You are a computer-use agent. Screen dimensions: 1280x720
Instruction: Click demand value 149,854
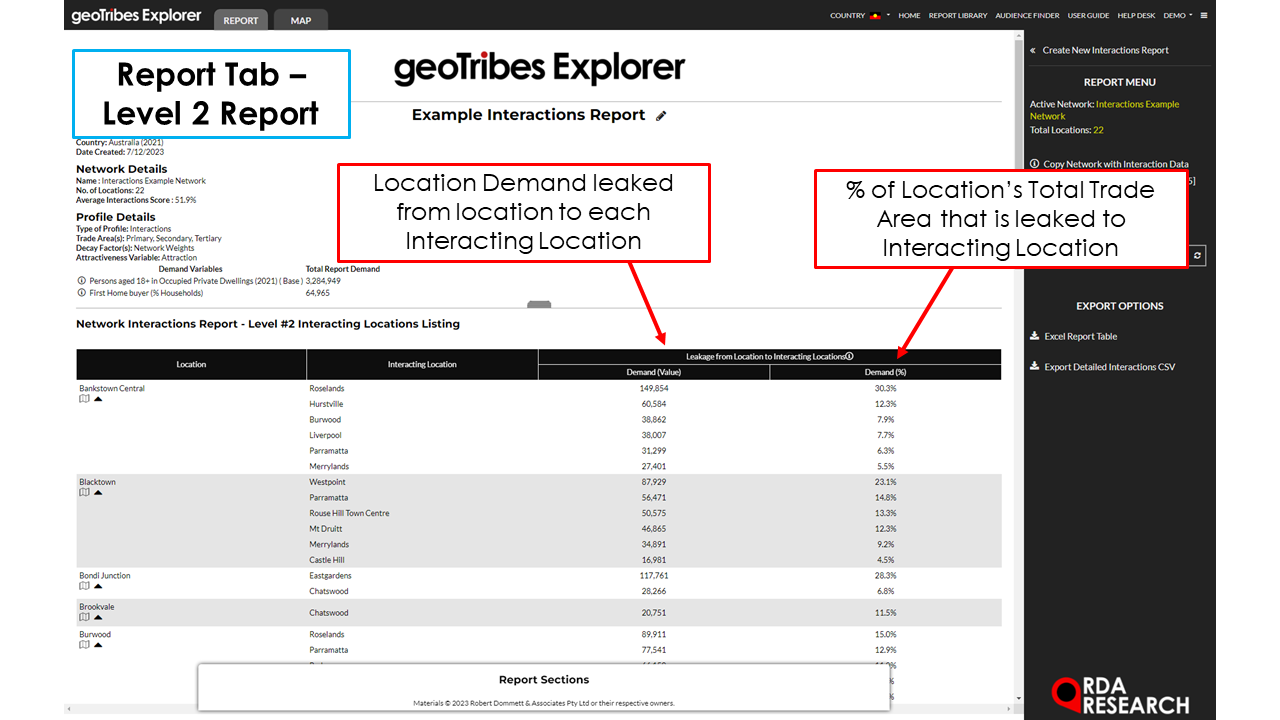pos(654,388)
